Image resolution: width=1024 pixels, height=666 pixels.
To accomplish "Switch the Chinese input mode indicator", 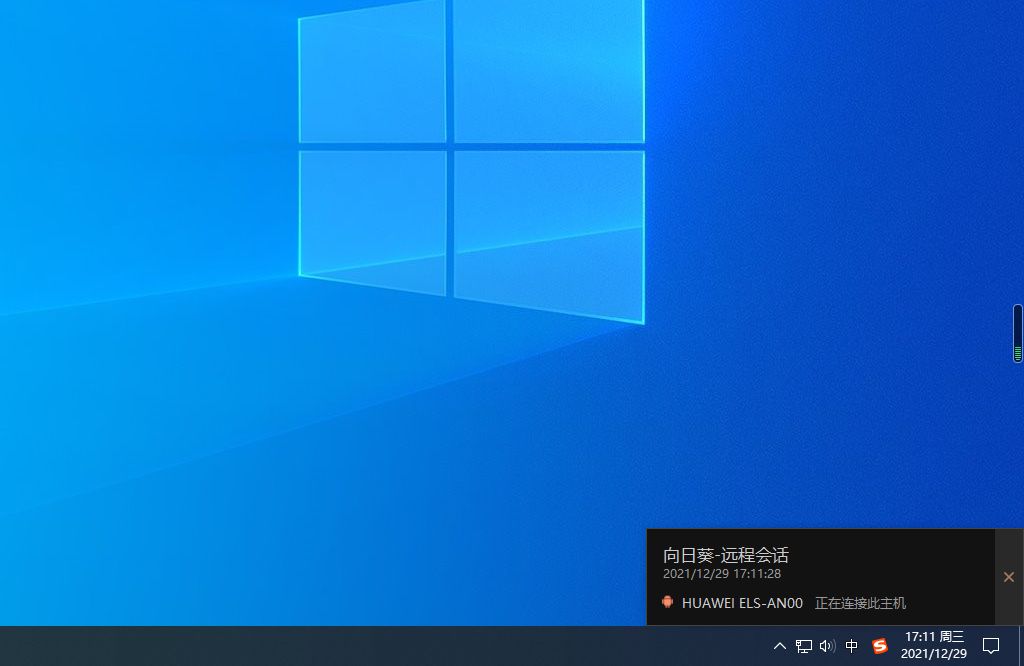I will [x=852, y=646].
